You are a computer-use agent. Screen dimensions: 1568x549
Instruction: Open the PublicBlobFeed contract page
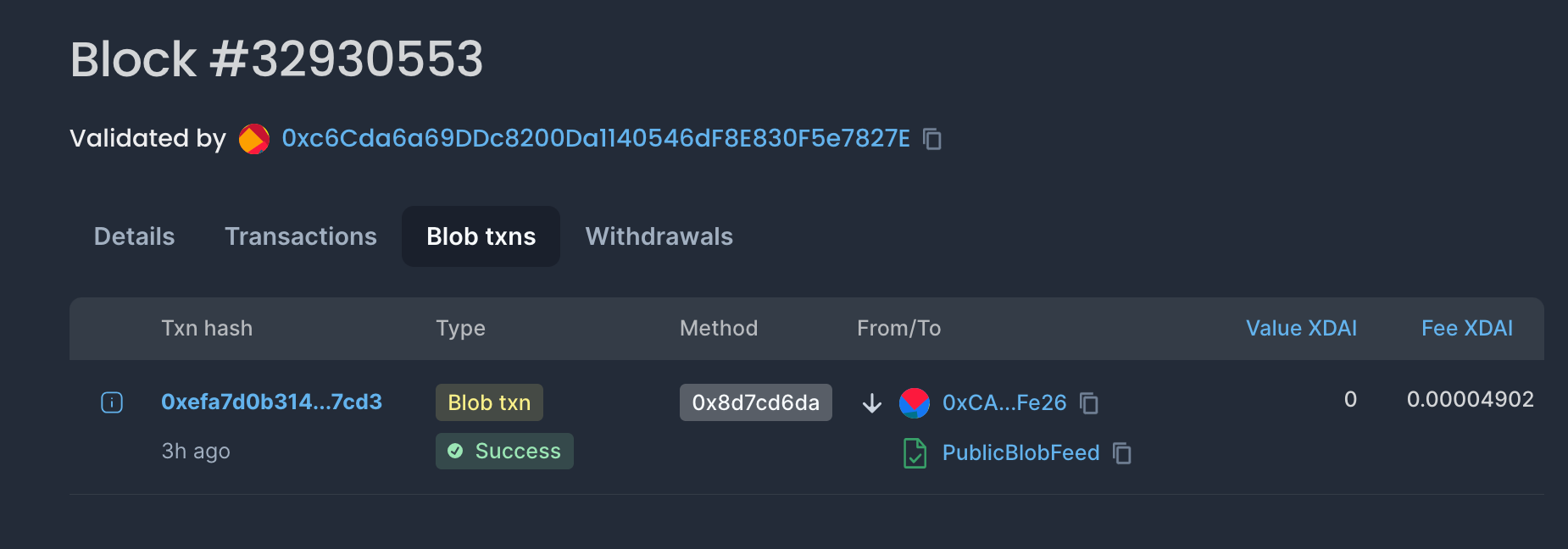click(1020, 452)
